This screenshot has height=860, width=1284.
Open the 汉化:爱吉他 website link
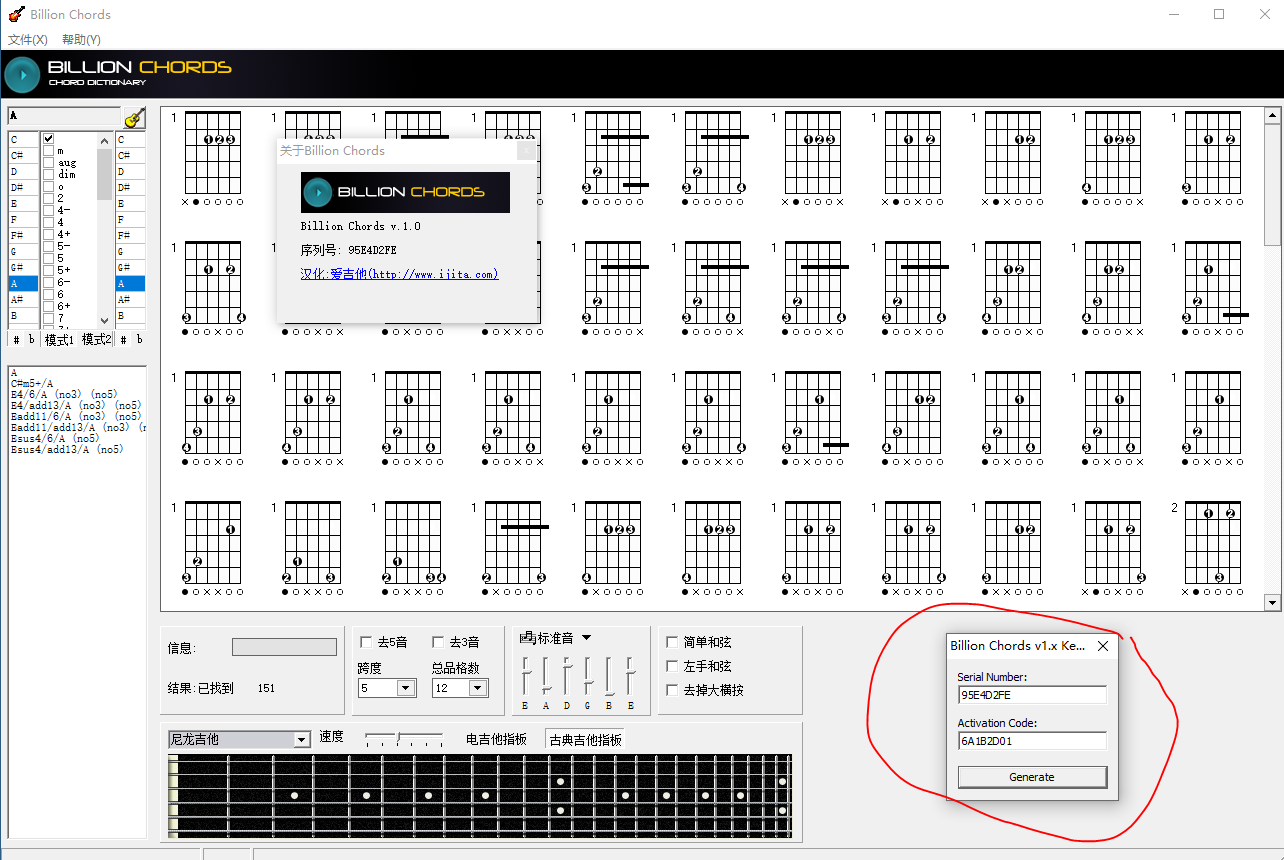click(x=399, y=274)
